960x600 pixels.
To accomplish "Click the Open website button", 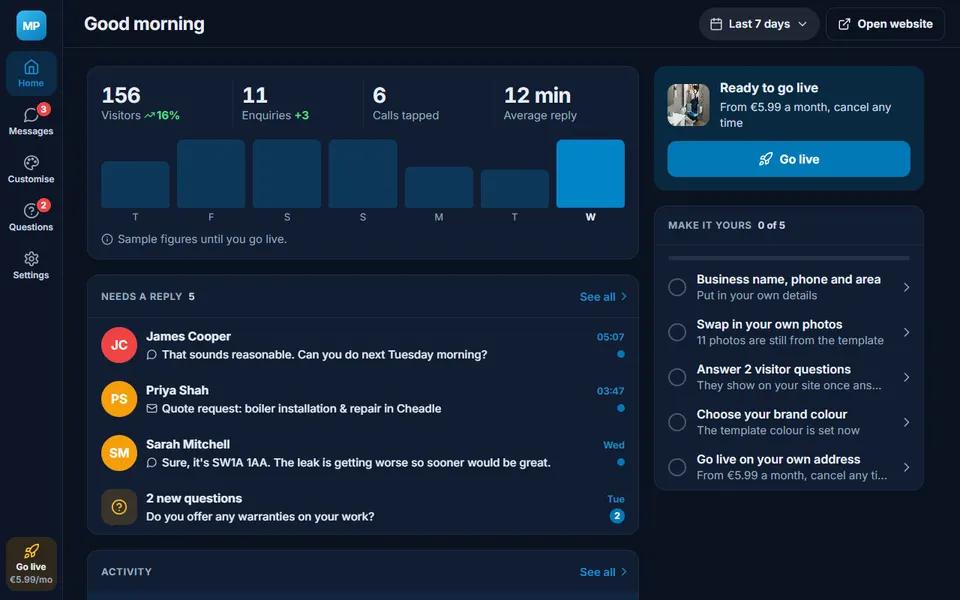I will point(885,24).
